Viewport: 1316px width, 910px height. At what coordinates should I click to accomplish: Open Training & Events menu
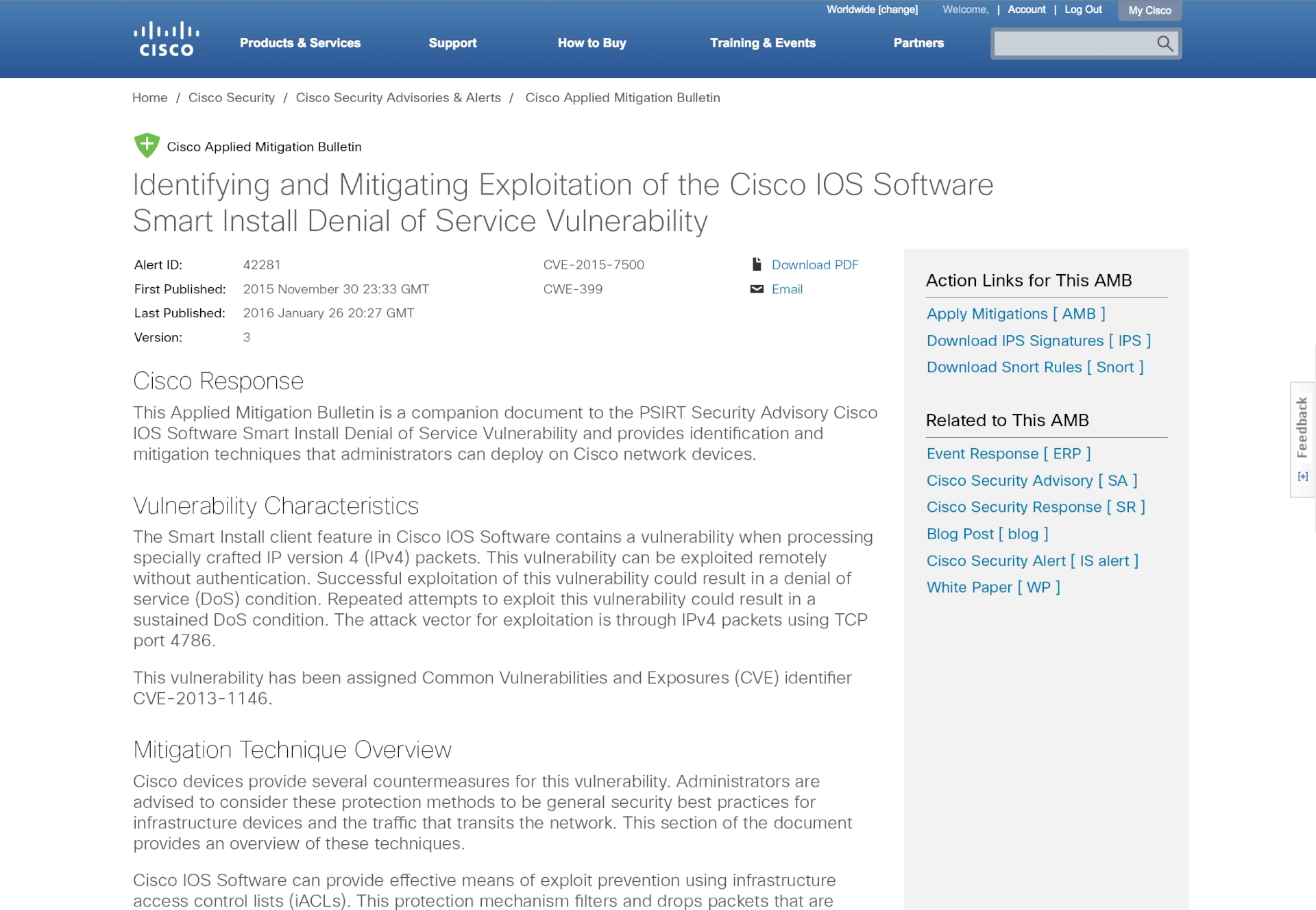pyautogui.click(x=763, y=43)
